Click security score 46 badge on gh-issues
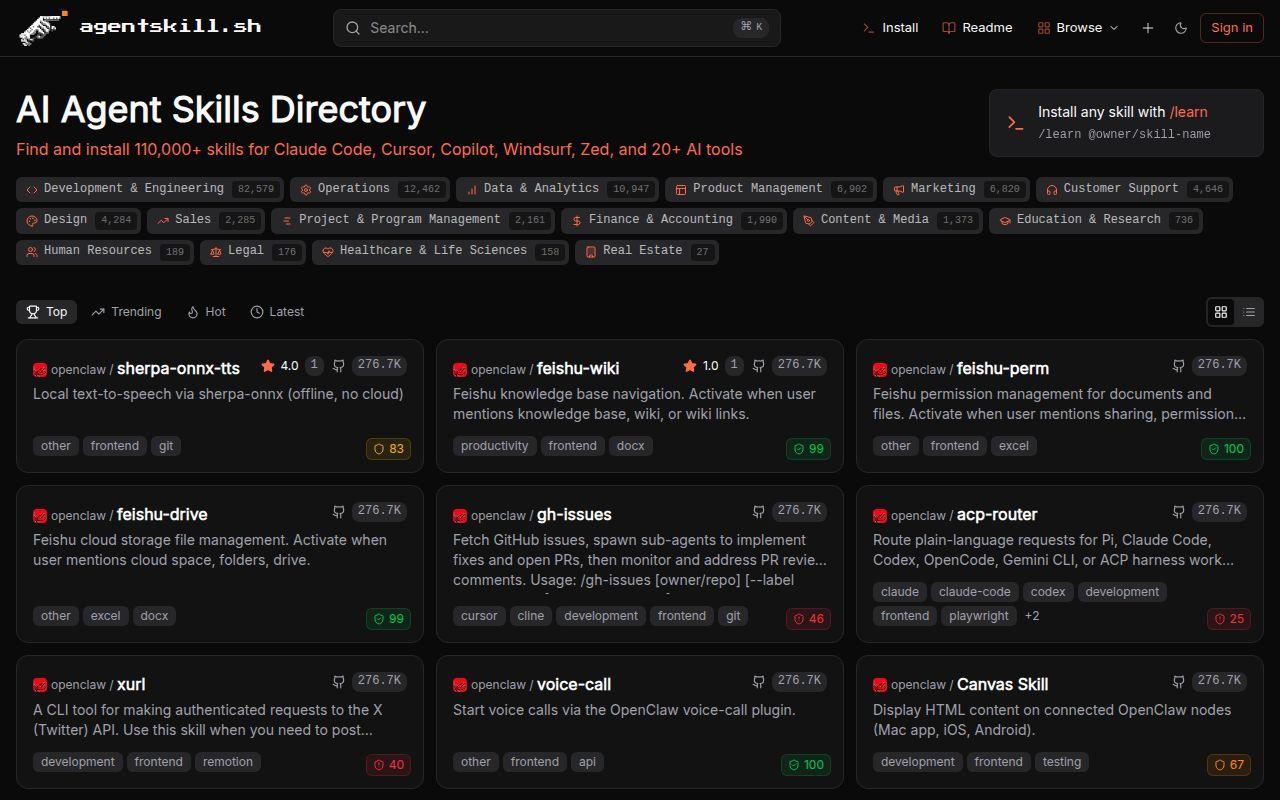 point(808,619)
